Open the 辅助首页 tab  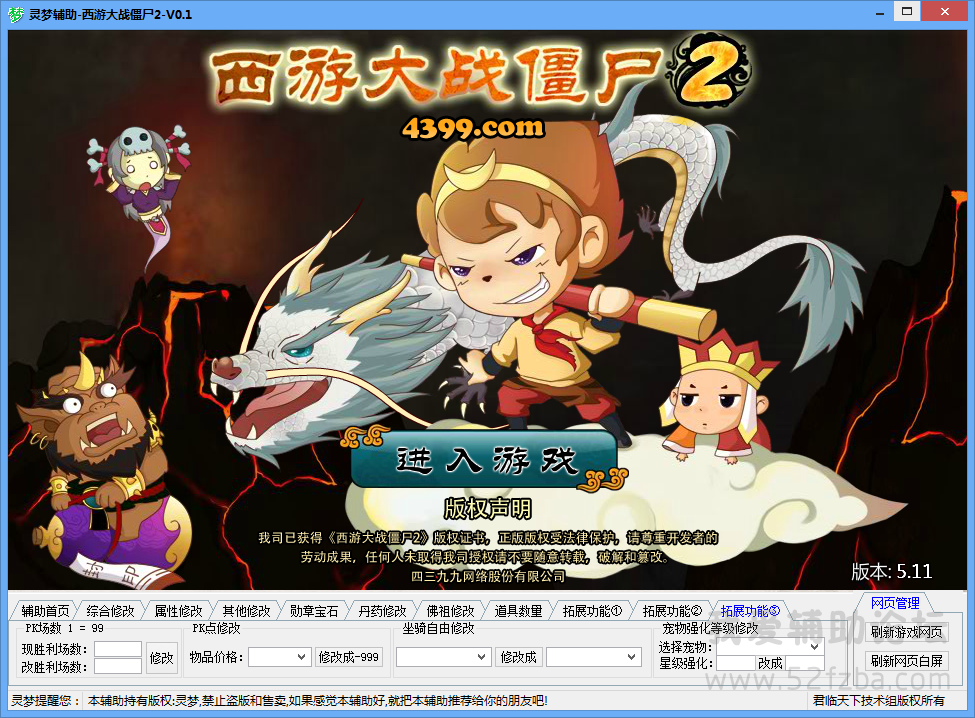coord(45,611)
